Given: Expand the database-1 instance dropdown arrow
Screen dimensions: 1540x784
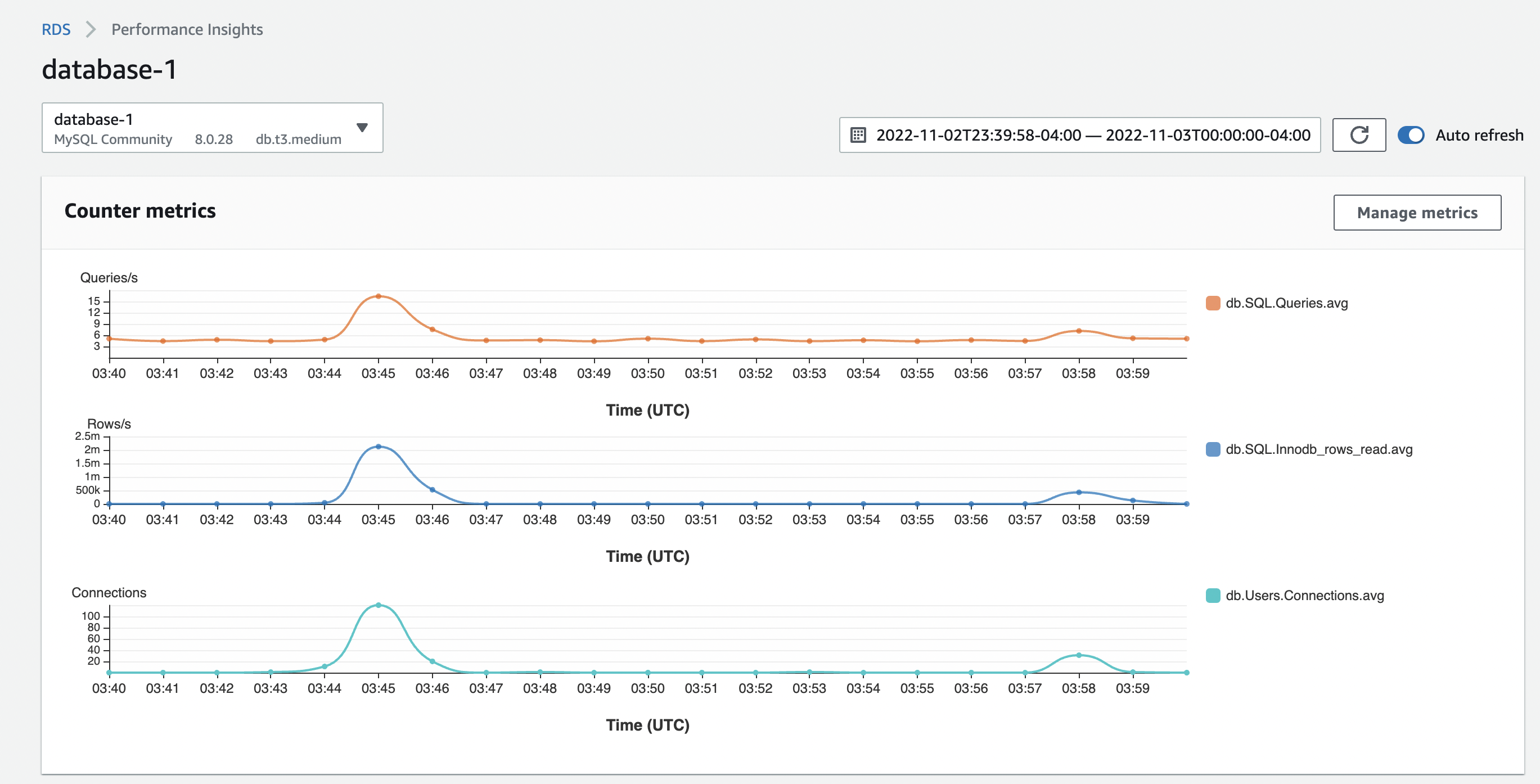Looking at the screenshot, I should (362, 127).
